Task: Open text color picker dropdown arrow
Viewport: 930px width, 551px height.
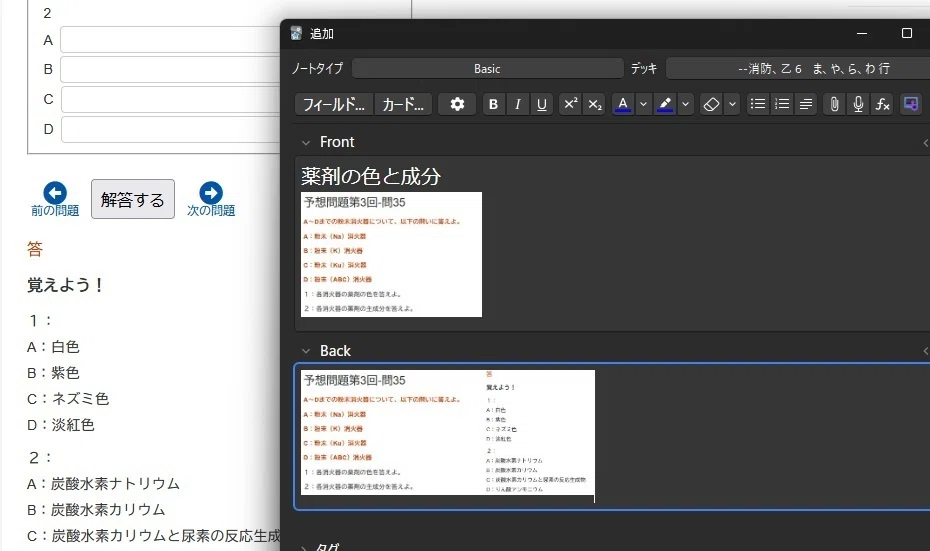Action: (x=643, y=104)
